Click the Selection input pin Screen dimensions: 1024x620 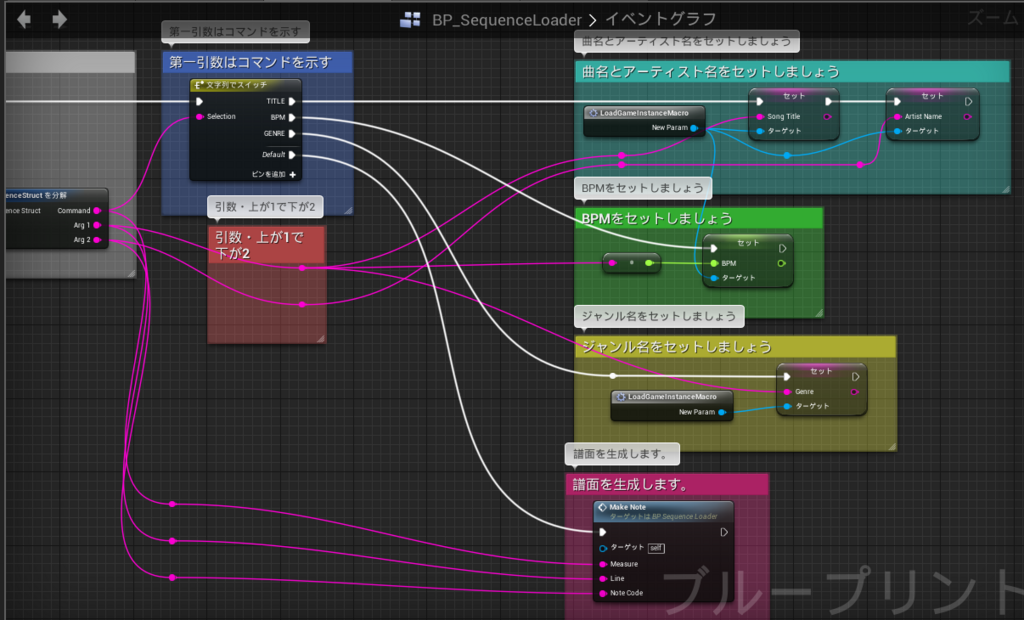pyautogui.click(x=199, y=116)
